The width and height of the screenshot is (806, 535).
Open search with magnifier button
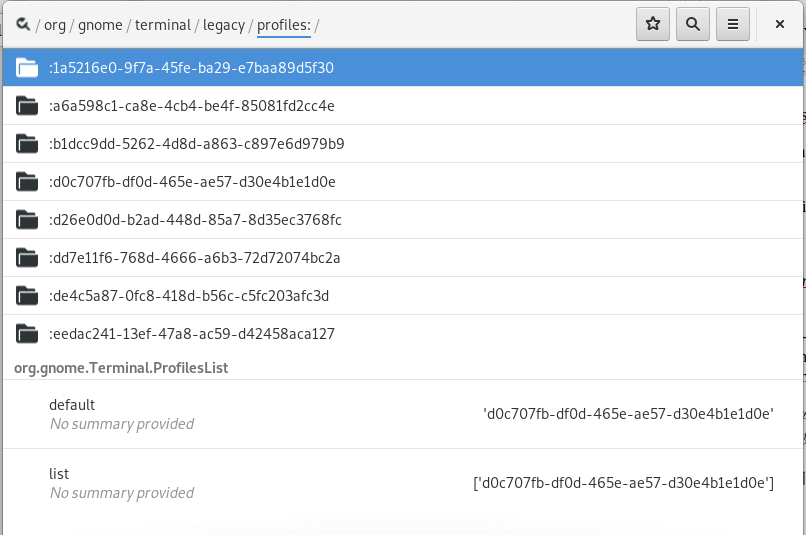click(x=693, y=24)
